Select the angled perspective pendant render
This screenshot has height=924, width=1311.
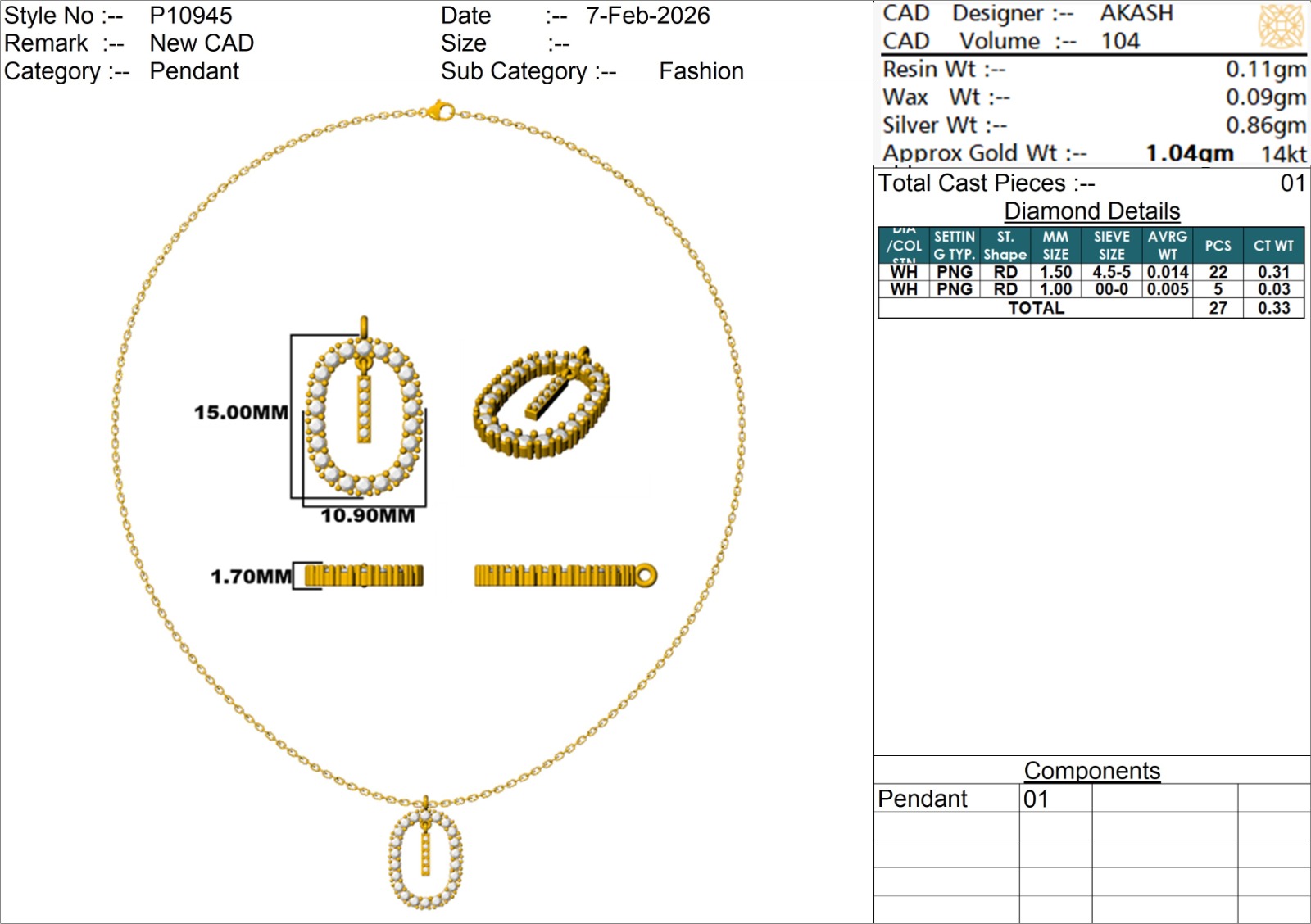pos(542,401)
